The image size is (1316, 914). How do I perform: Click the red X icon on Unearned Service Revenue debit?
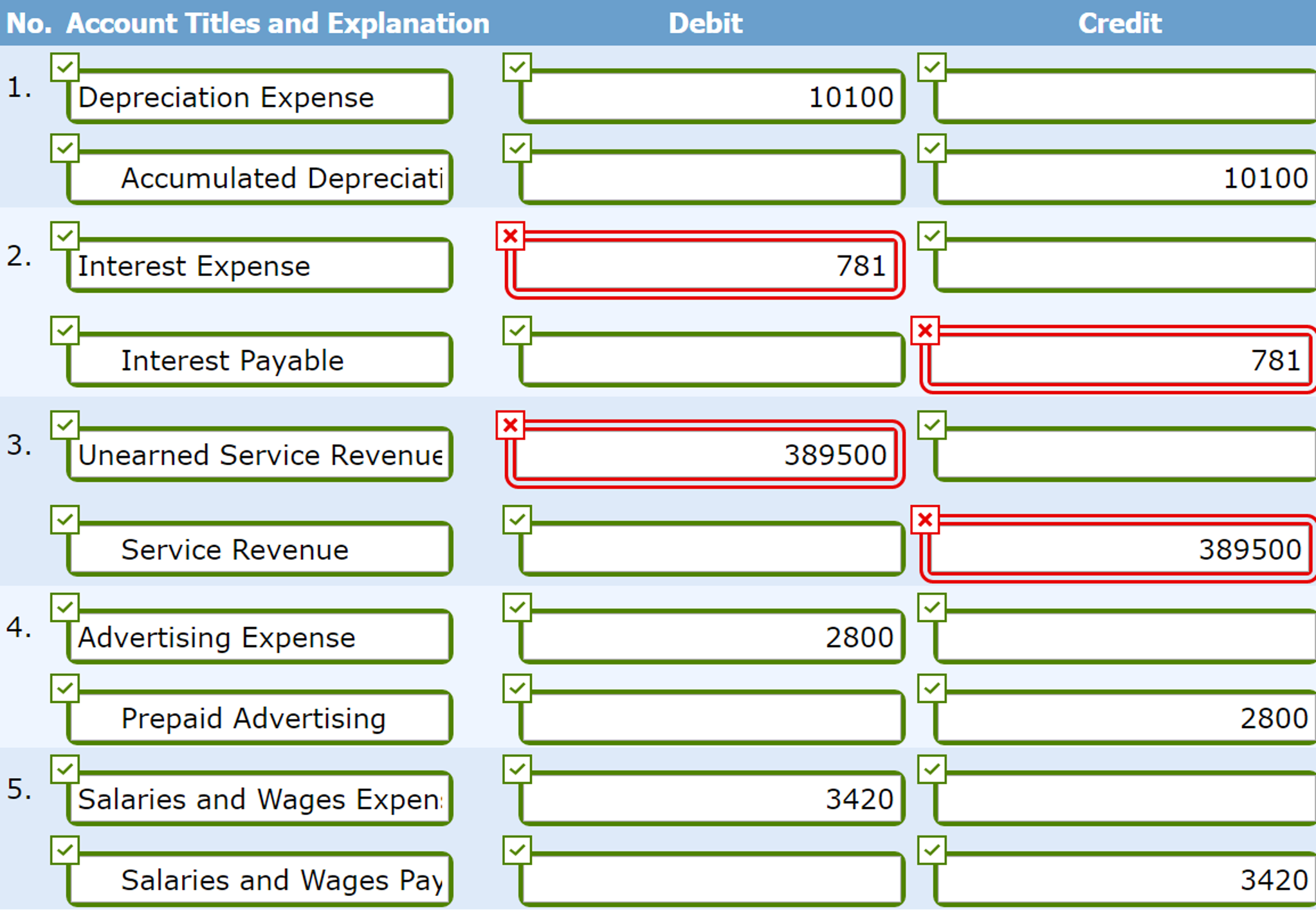click(511, 425)
